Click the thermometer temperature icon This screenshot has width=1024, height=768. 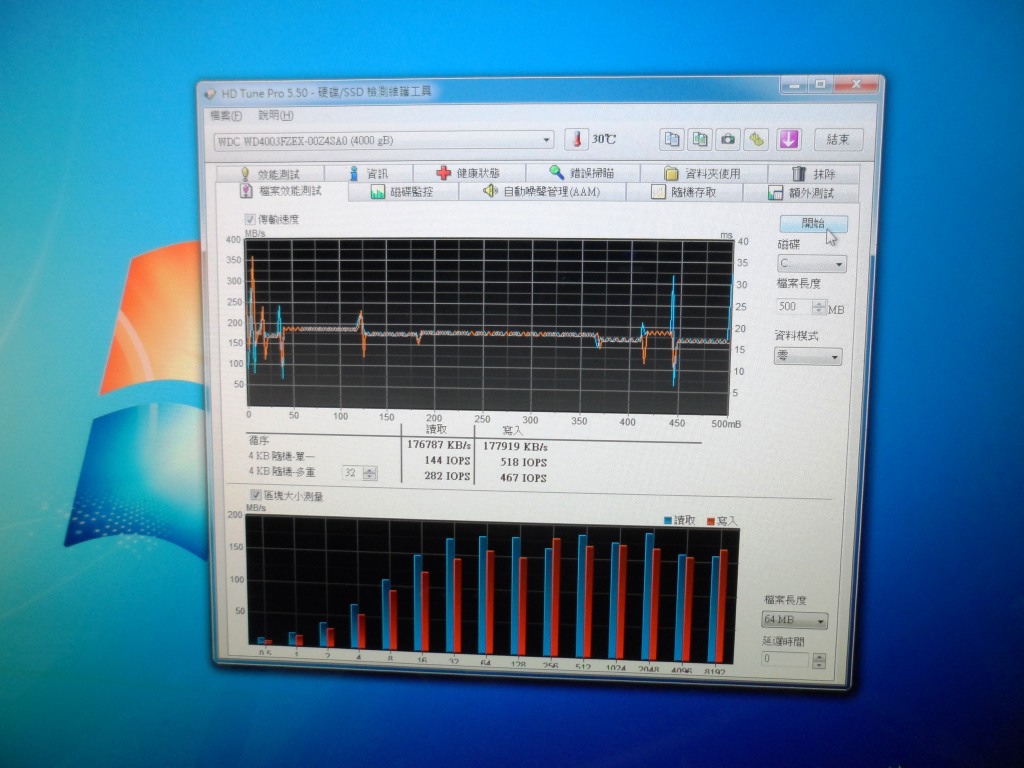click(x=576, y=139)
